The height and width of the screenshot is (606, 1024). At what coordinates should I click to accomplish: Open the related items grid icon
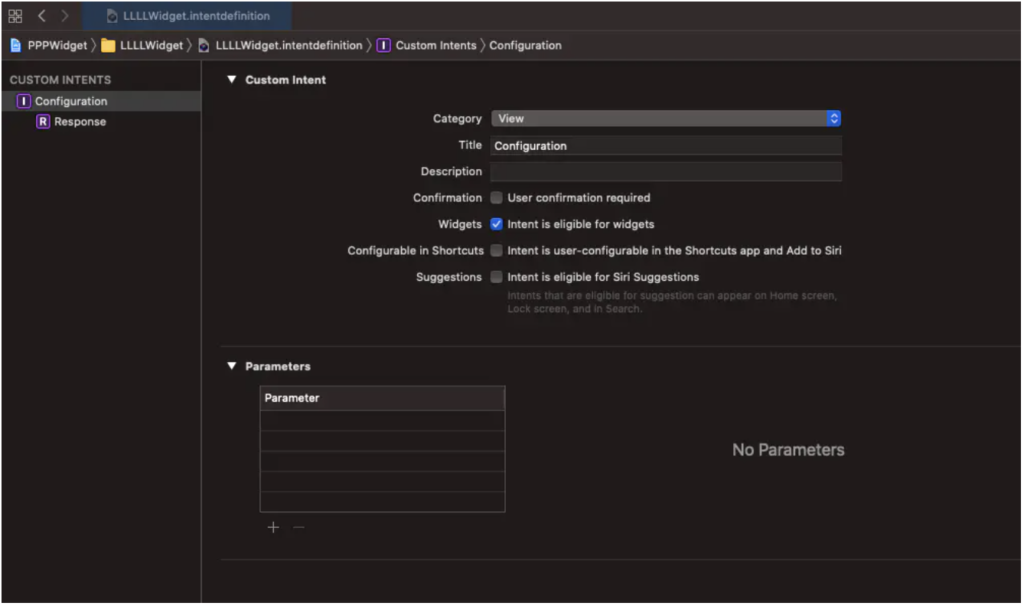coord(15,16)
